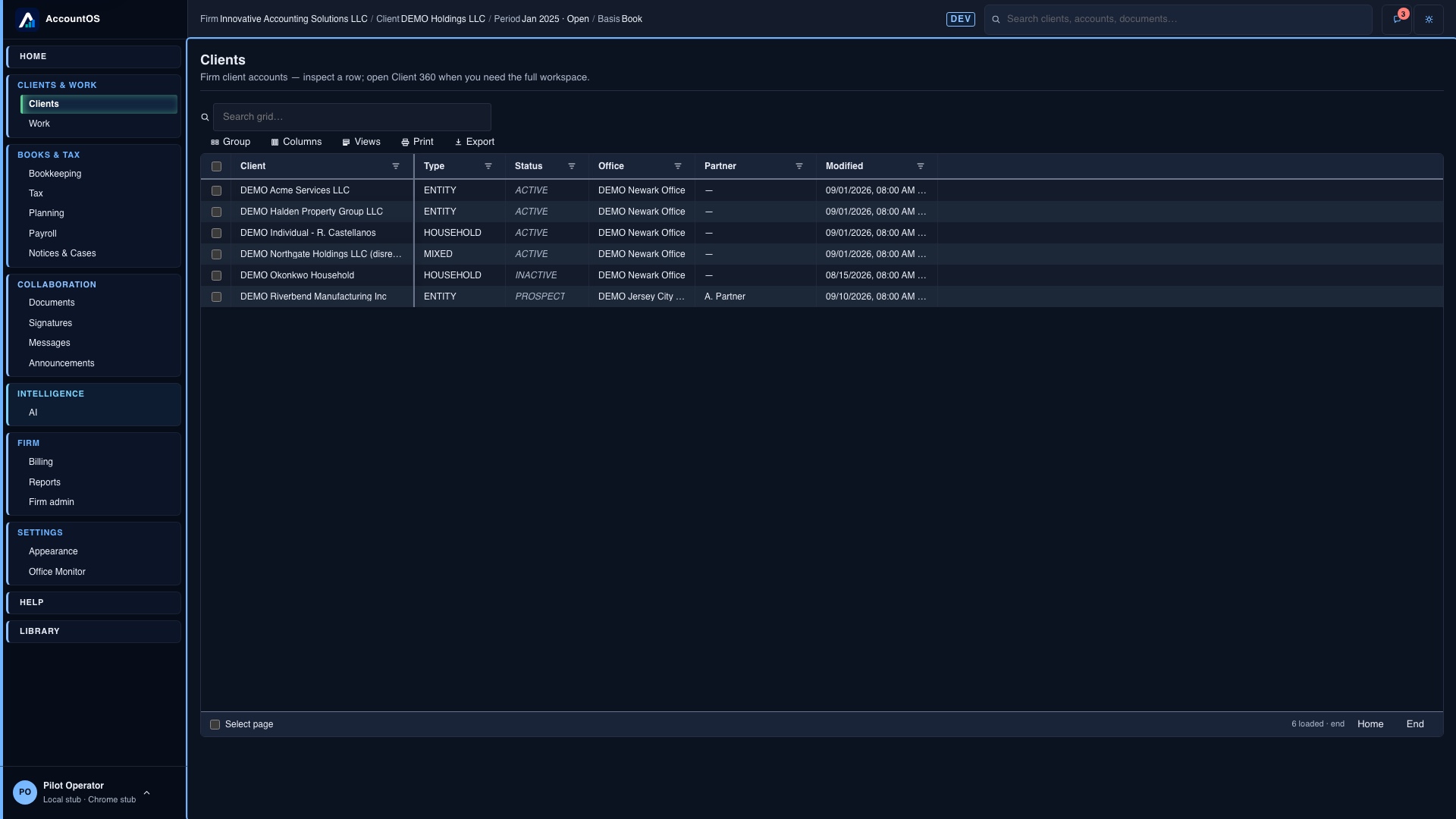
Task: Check the box for DEMO Acme Services LLC
Action: [x=216, y=190]
